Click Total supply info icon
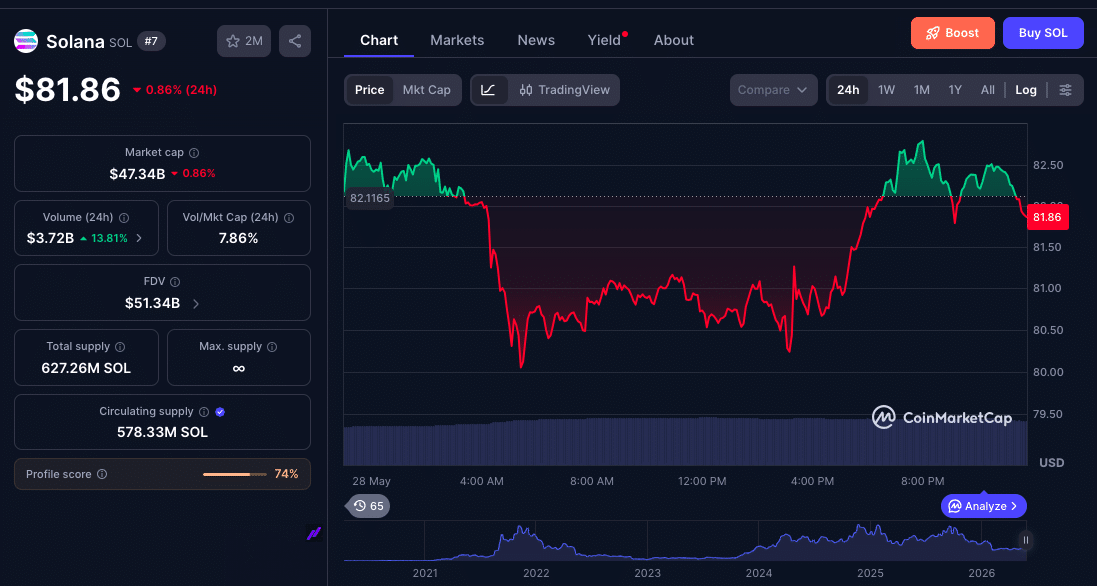Viewport: 1097px width, 586px height. pyautogui.click(x=120, y=347)
